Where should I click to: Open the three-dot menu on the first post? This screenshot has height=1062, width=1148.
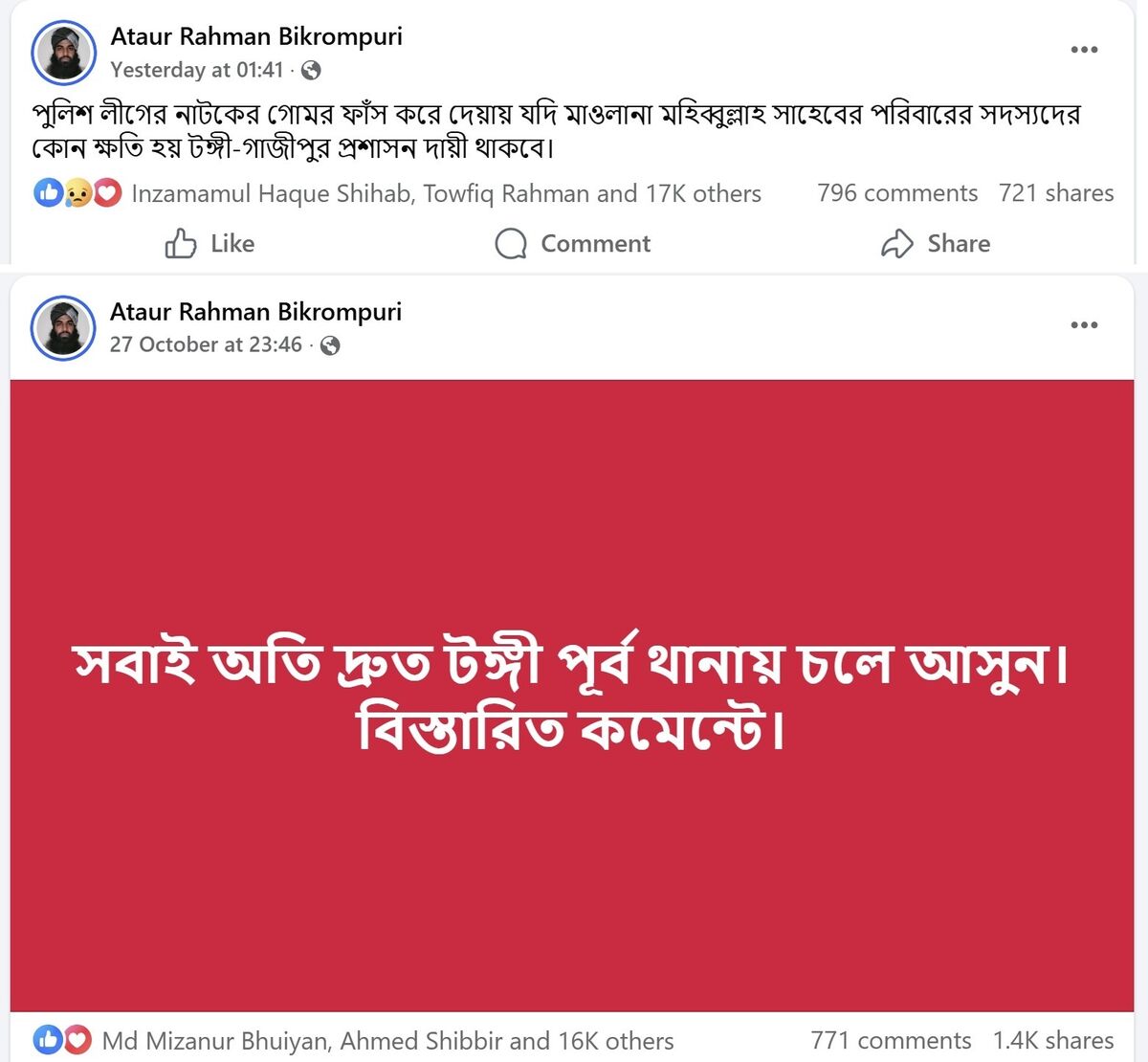[x=1085, y=48]
